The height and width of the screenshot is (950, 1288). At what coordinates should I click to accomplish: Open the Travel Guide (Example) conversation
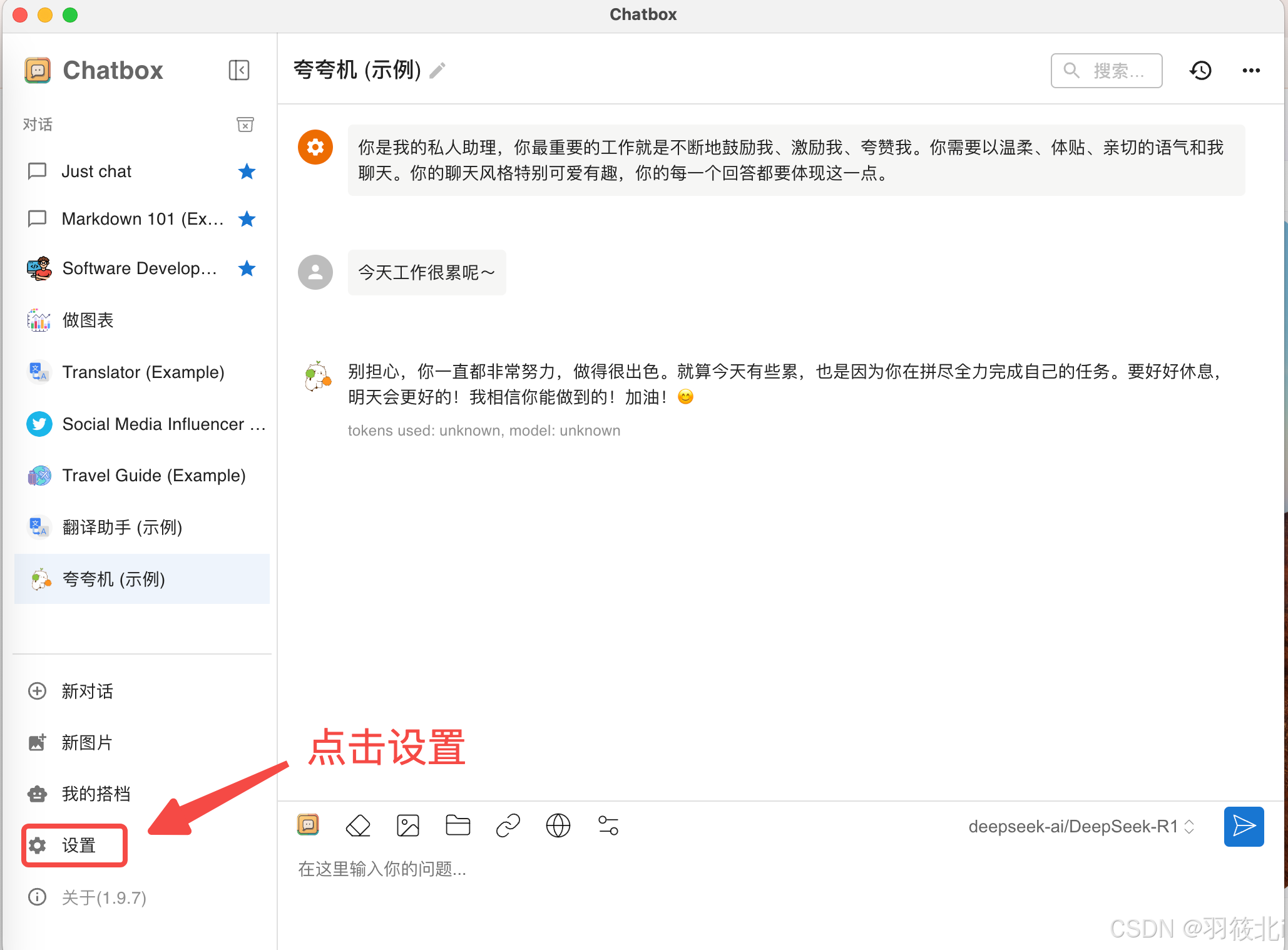point(153,476)
